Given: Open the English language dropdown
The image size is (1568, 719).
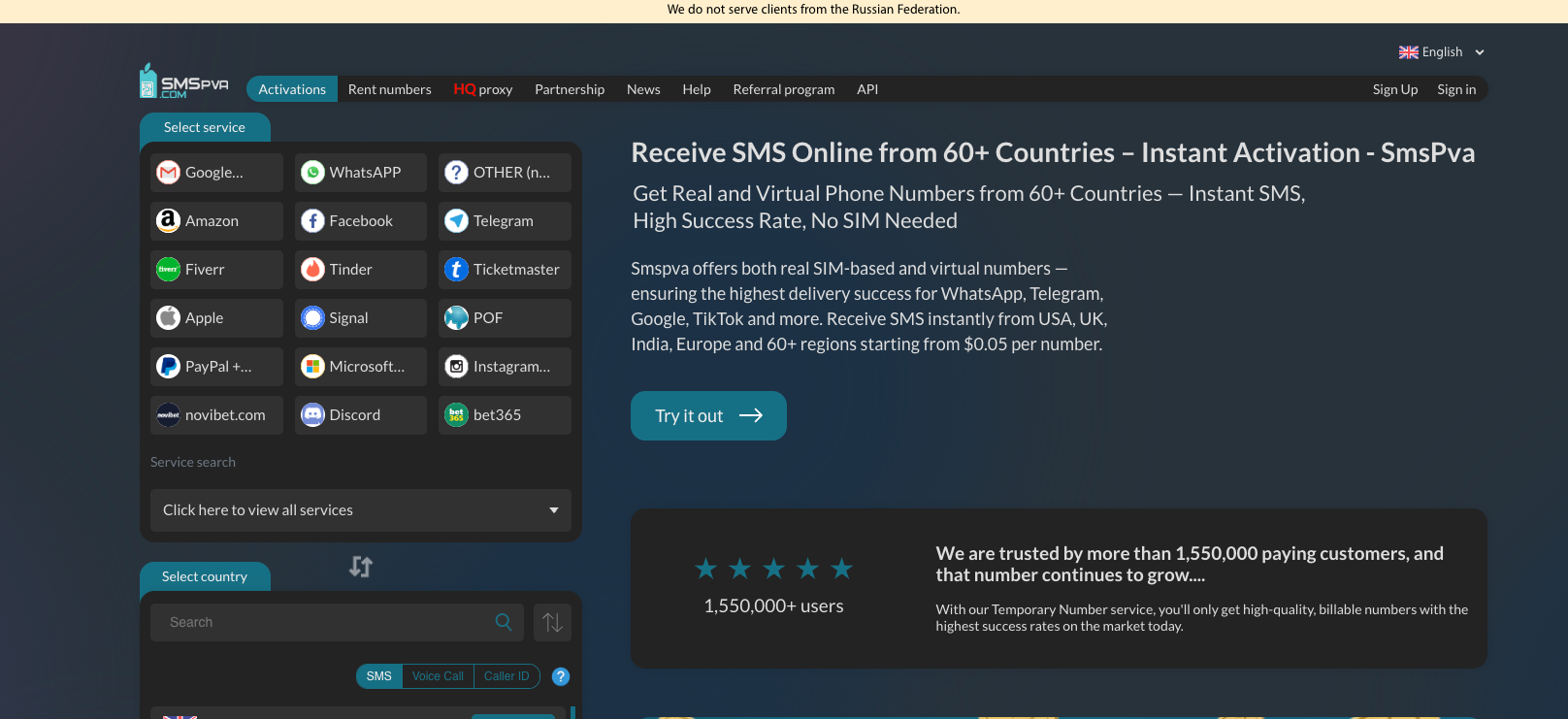Looking at the screenshot, I should point(1442,52).
